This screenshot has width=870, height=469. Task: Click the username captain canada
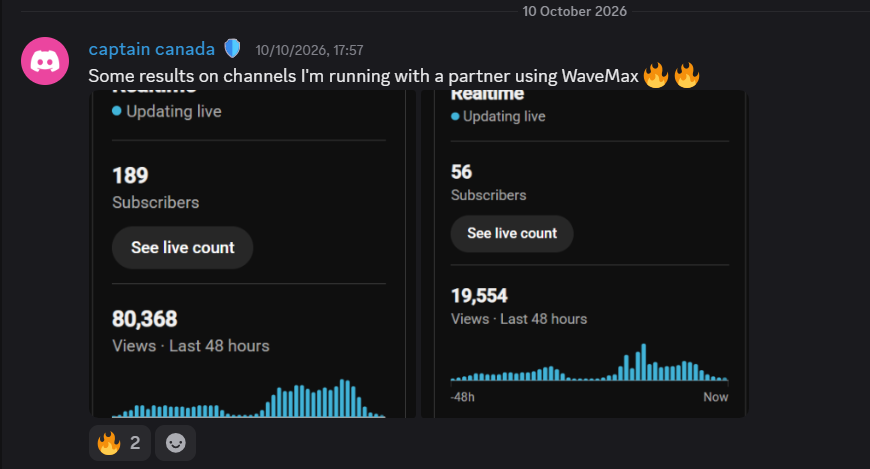click(x=151, y=49)
